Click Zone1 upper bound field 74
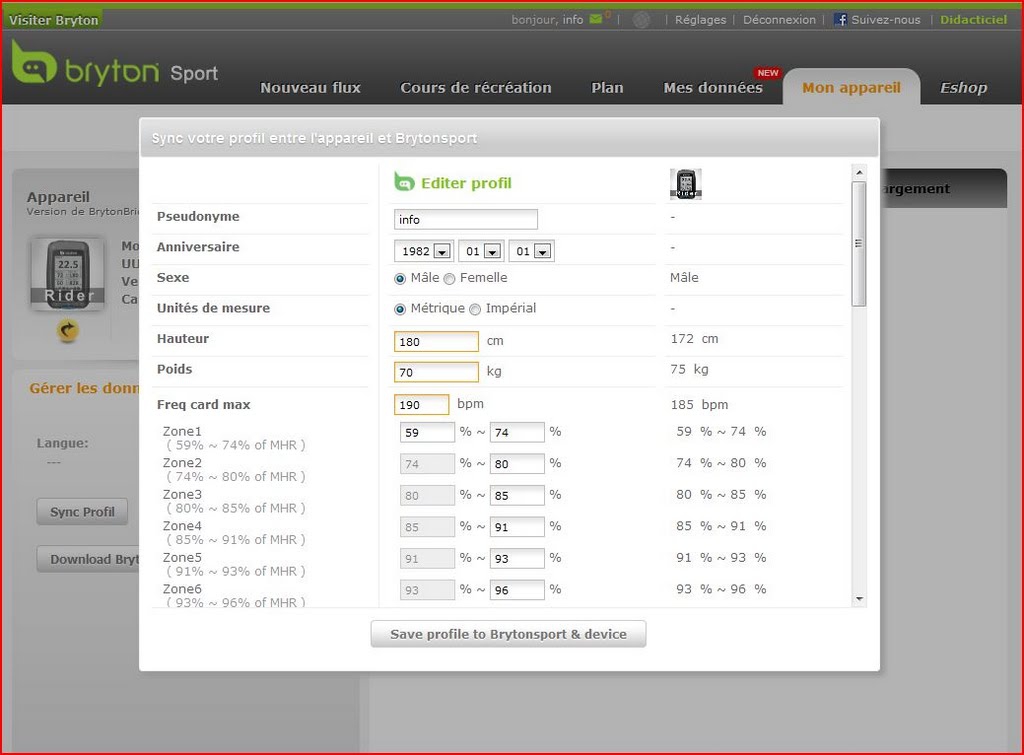This screenshot has width=1024, height=755. tap(517, 432)
